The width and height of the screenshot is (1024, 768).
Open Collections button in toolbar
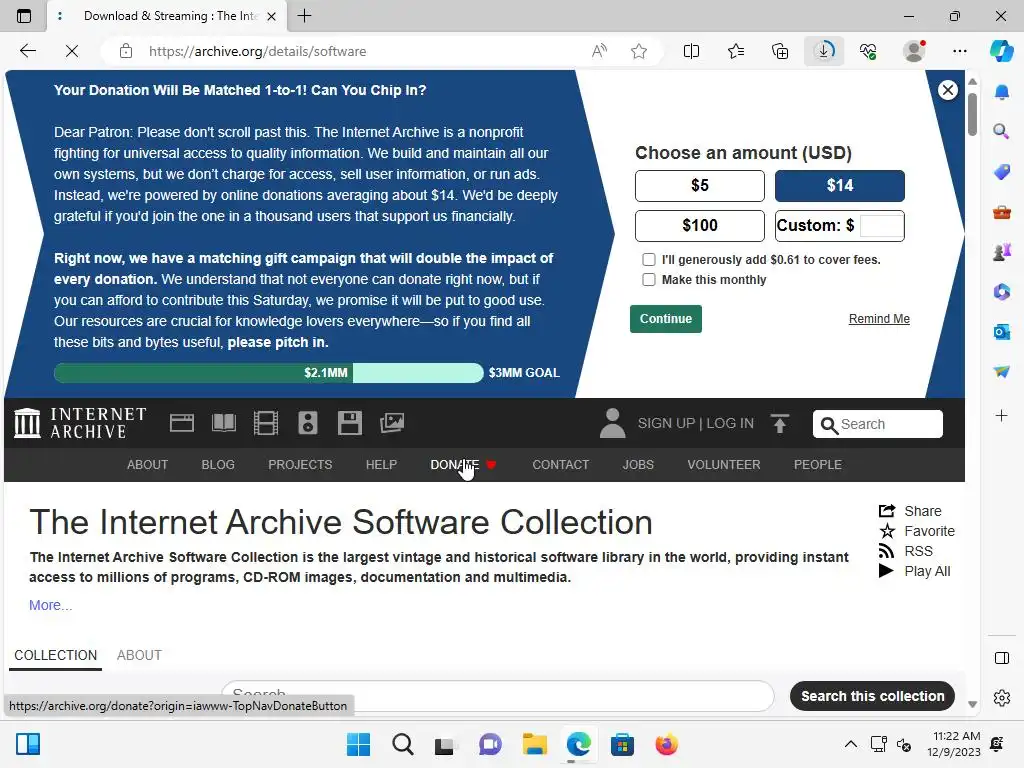point(780,51)
